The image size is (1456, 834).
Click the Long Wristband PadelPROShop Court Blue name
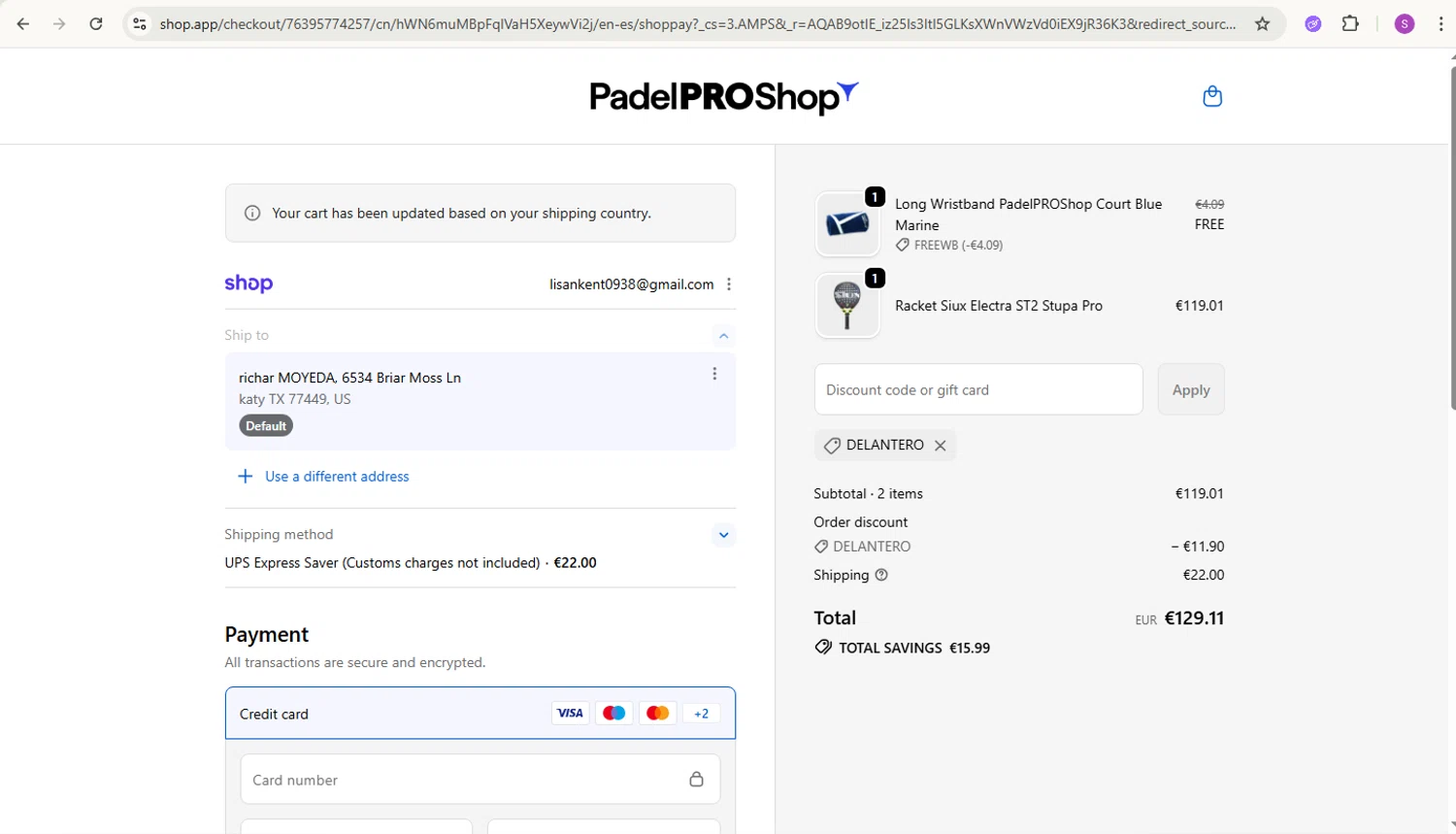coord(1028,215)
